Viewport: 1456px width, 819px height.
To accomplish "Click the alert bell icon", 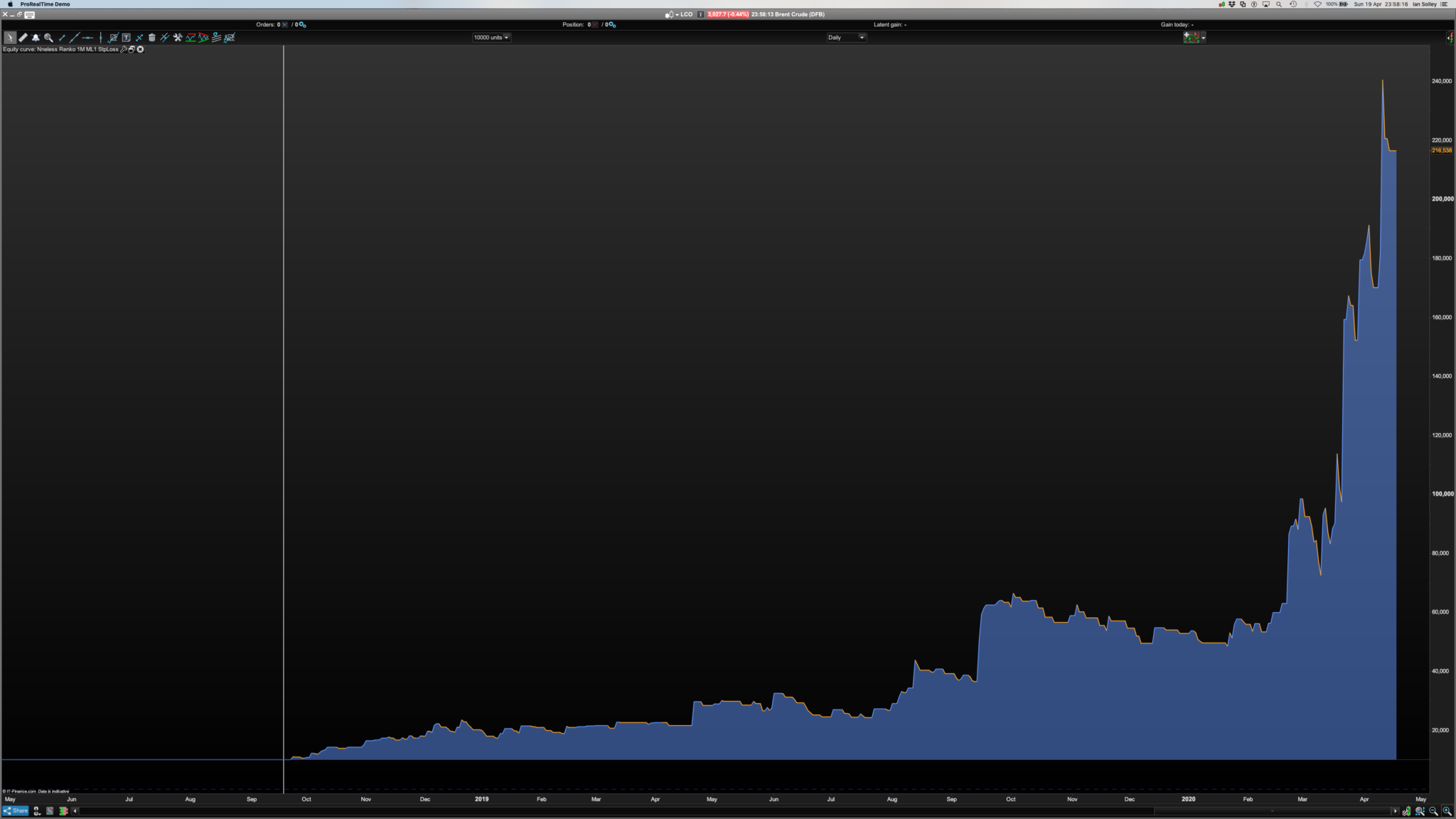I will pos(36,38).
